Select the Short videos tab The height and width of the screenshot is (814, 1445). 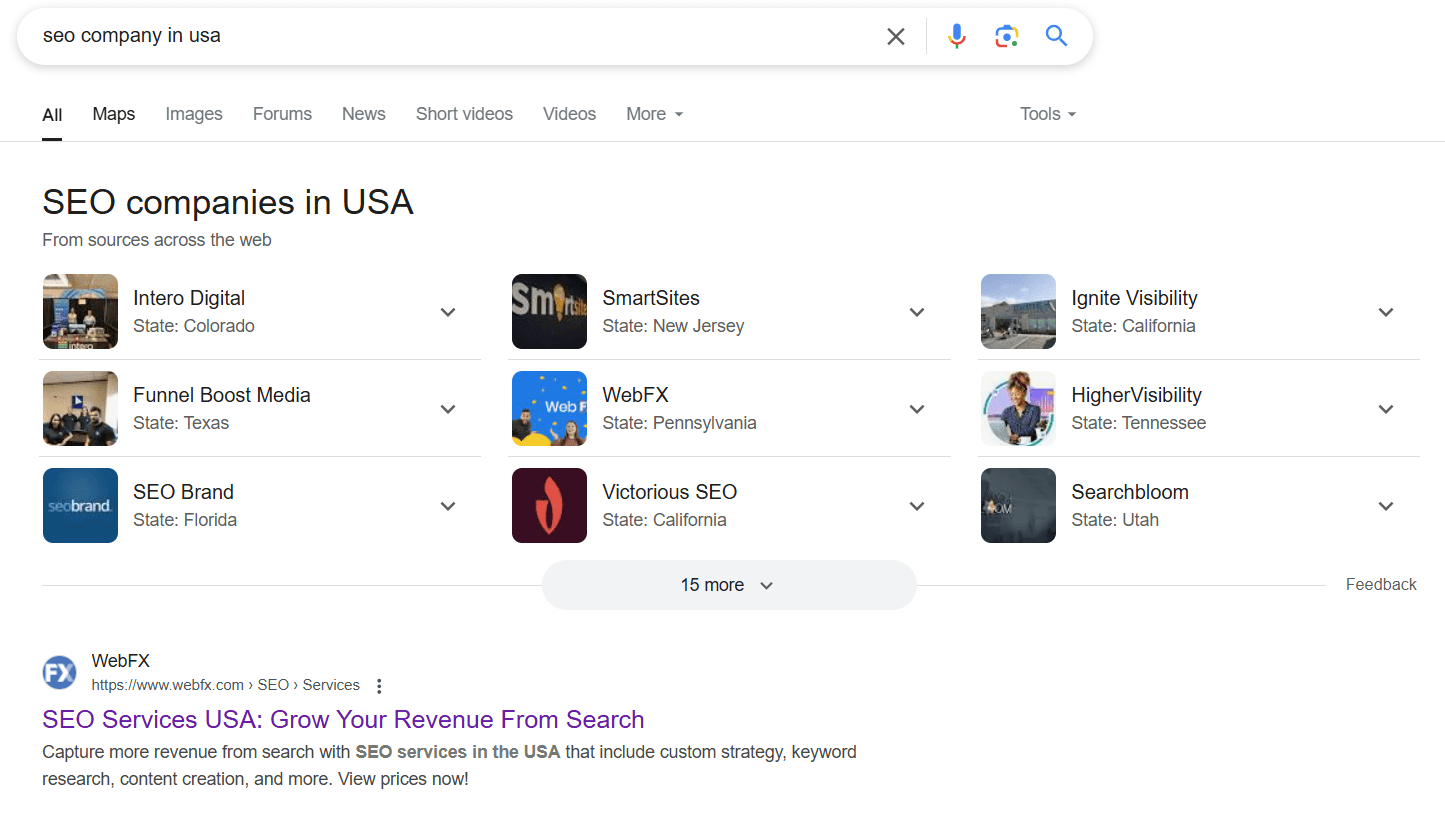tap(464, 114)
